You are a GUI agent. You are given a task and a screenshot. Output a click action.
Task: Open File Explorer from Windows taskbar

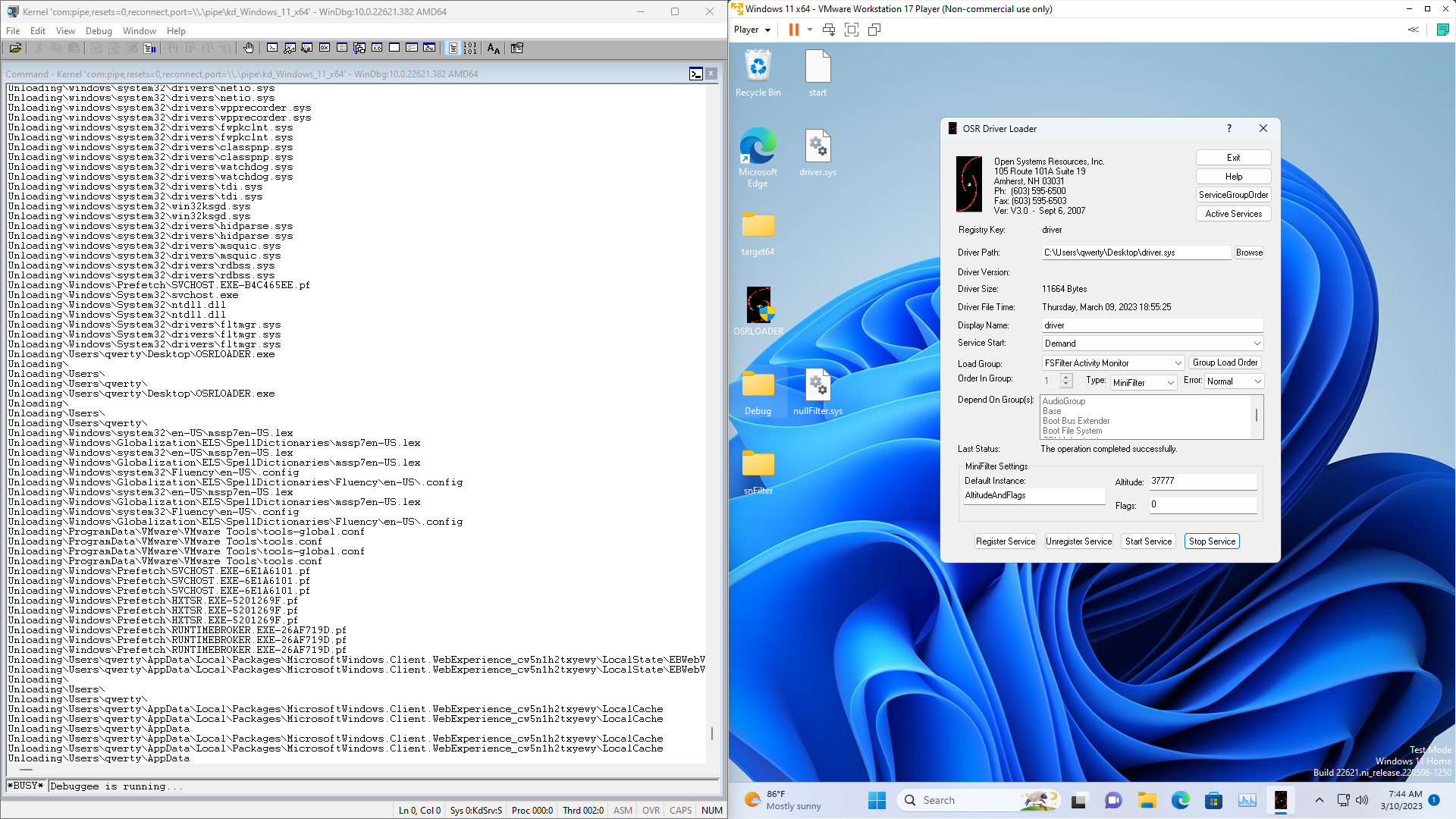click(x=1147, y=800)
